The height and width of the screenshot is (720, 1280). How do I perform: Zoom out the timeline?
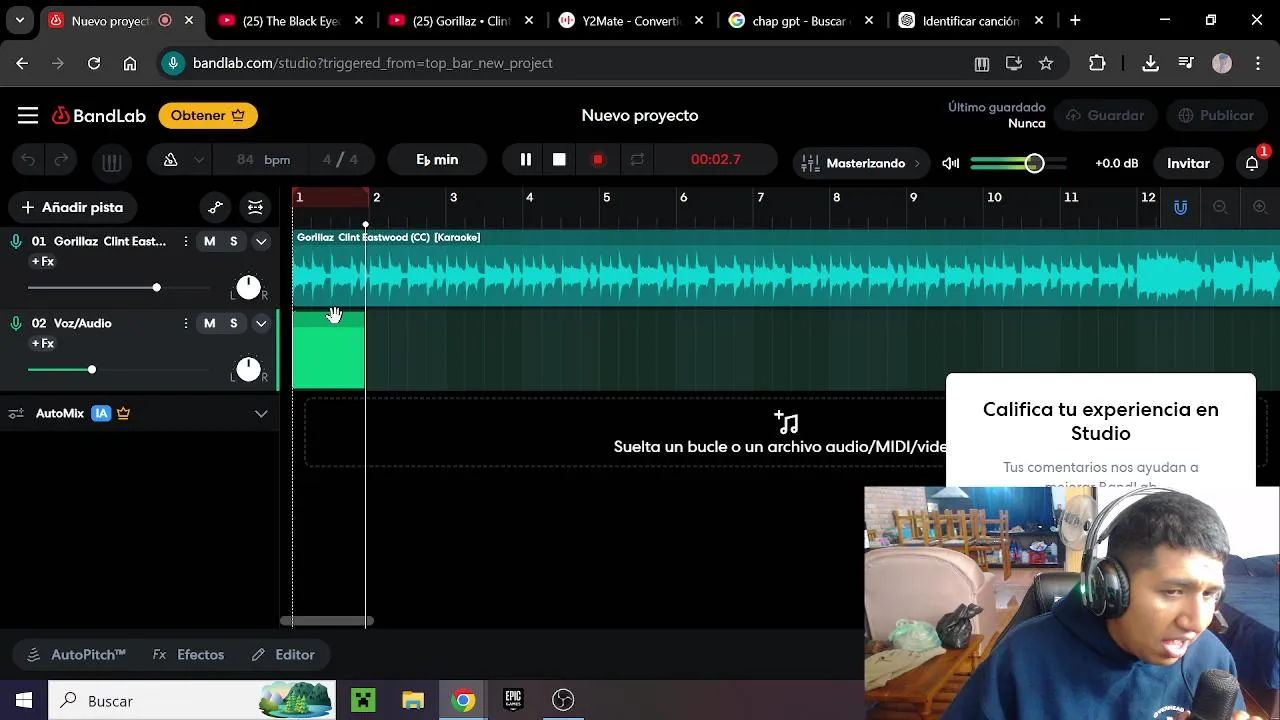pyautogui.click(x=1220, y=207)
